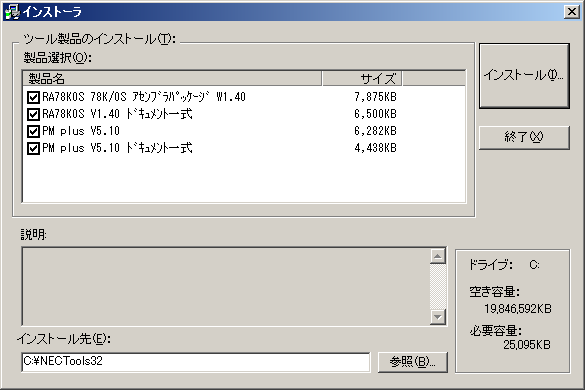Open the 参照 browse dialog
Image resolution: width=585 pixels, height=390 pixels.
click(x=413, y=362)
